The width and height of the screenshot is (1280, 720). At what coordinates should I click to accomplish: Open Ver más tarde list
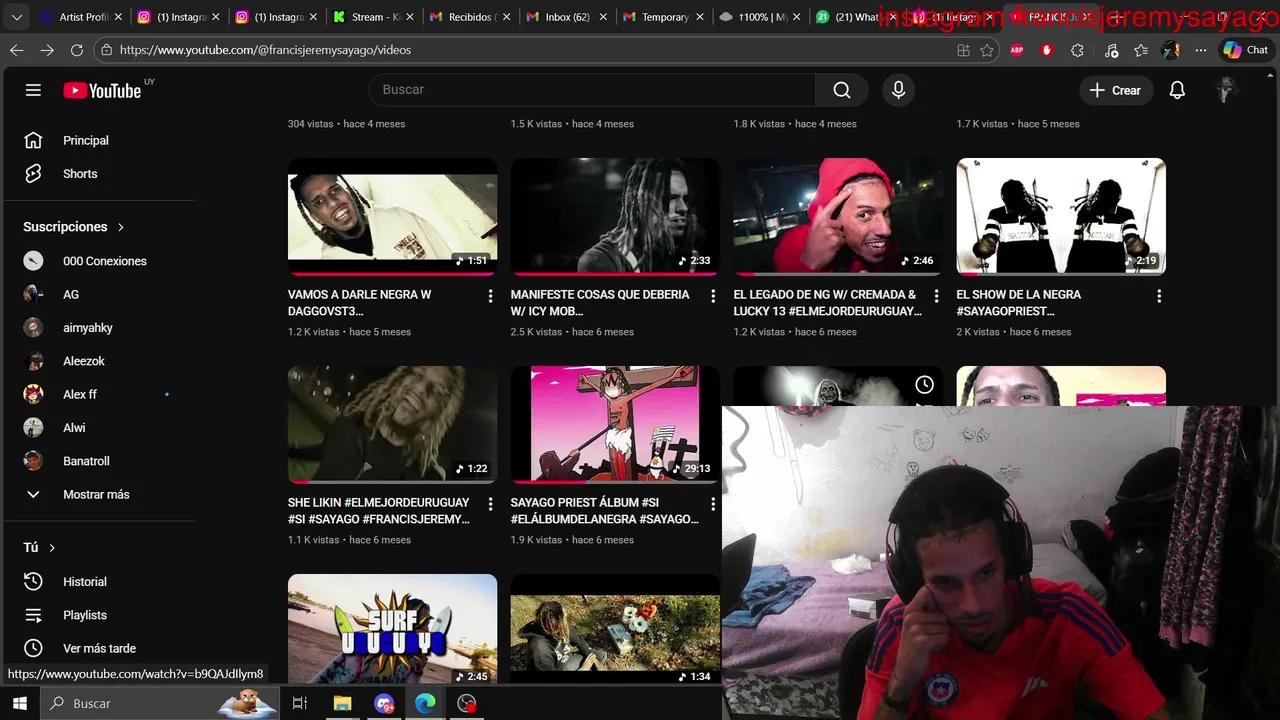coord(98,649)
